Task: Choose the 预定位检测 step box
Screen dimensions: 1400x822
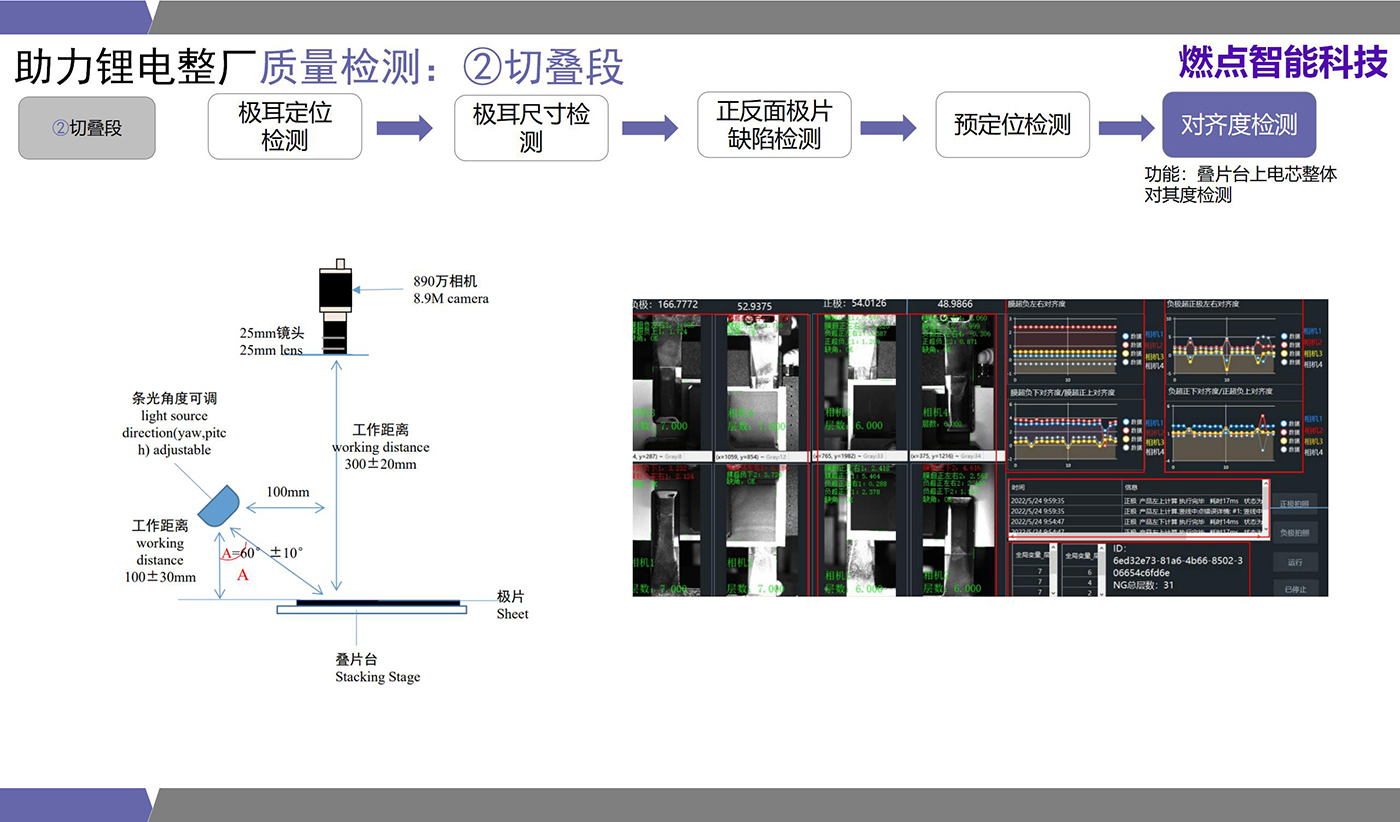Action: (x=1012, y=125)
